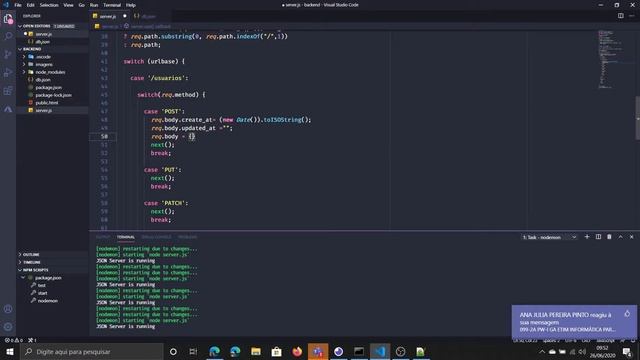
Task: Click the Accounts icon in activity bar
Action: [x=8, y=309]
